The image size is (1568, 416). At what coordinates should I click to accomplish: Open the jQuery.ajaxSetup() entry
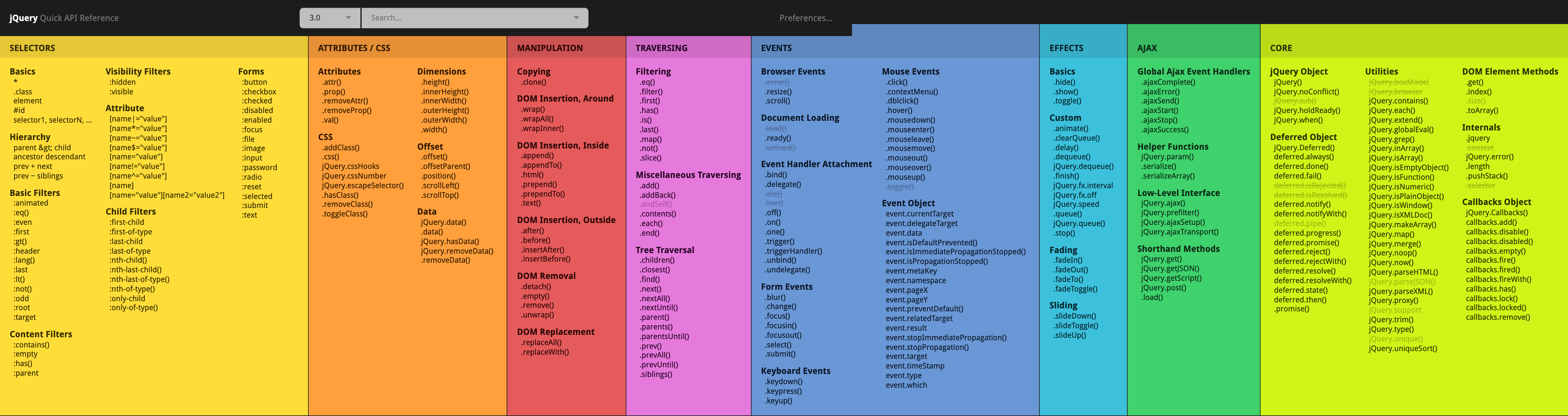tap(1173, 222)
